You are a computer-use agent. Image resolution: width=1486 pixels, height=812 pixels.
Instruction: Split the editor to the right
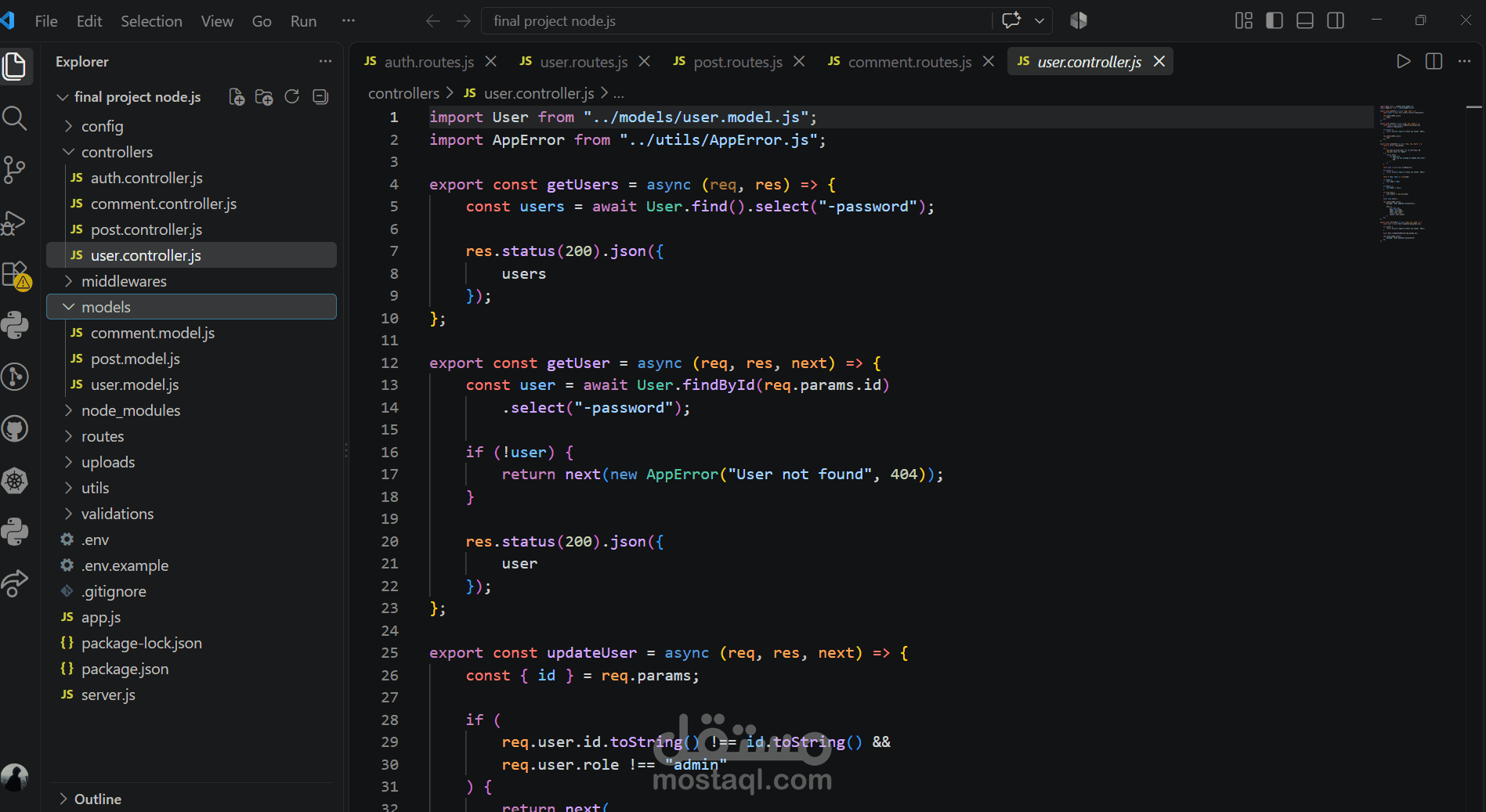(1434, 61)
